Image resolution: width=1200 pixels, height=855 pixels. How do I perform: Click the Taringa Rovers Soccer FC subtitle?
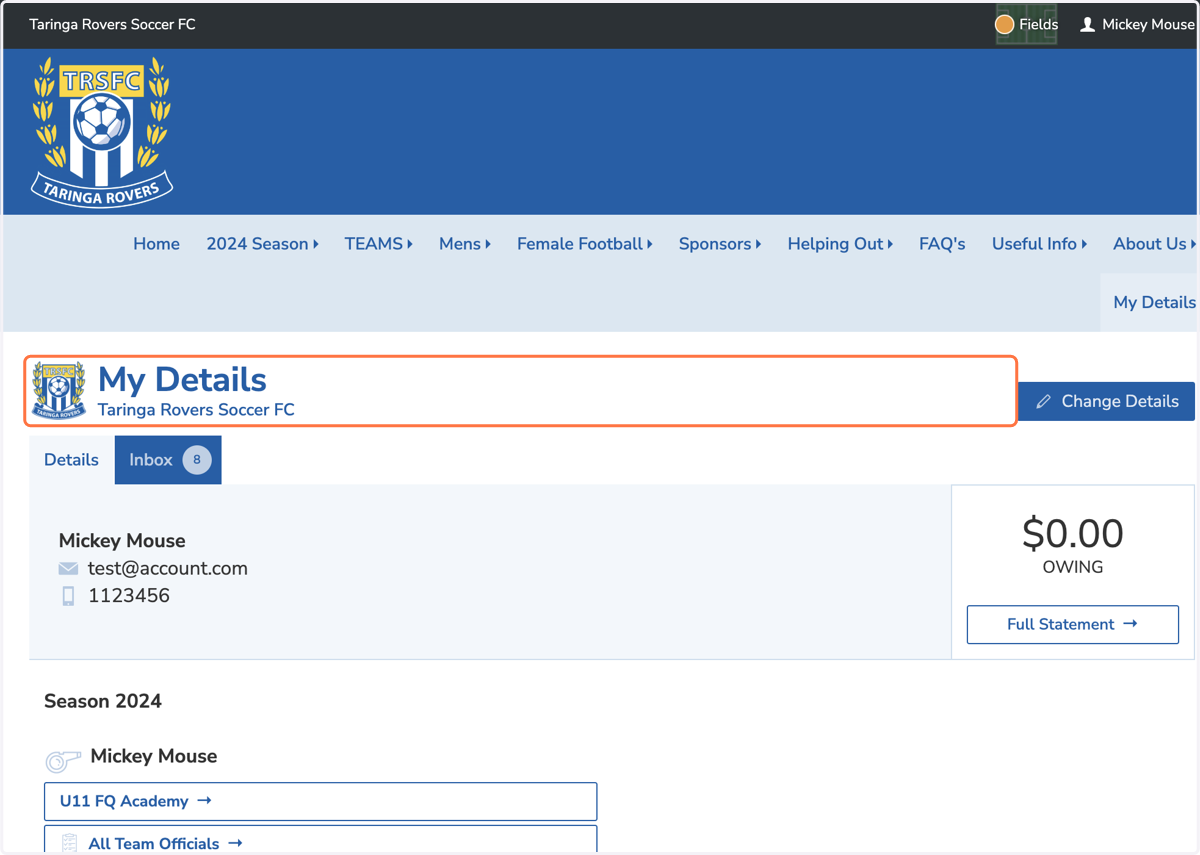click(x=196, y=410)
